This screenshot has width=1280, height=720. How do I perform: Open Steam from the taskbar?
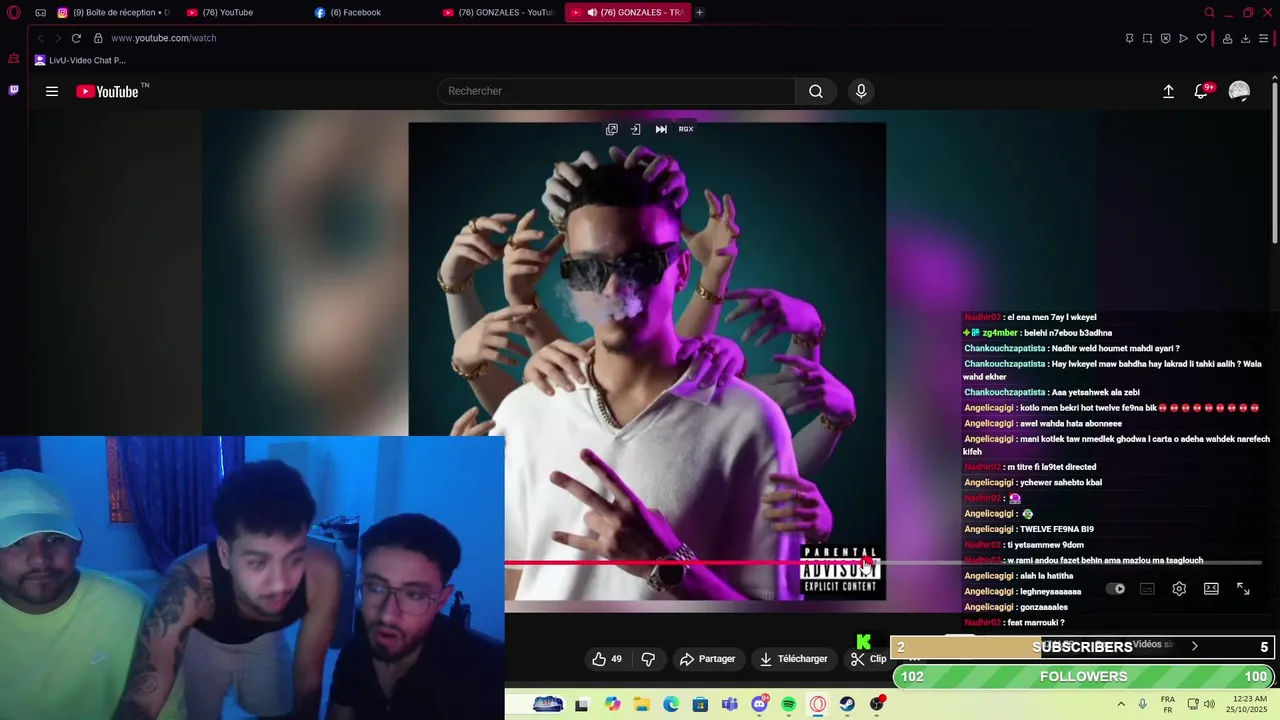coord(847,704)
